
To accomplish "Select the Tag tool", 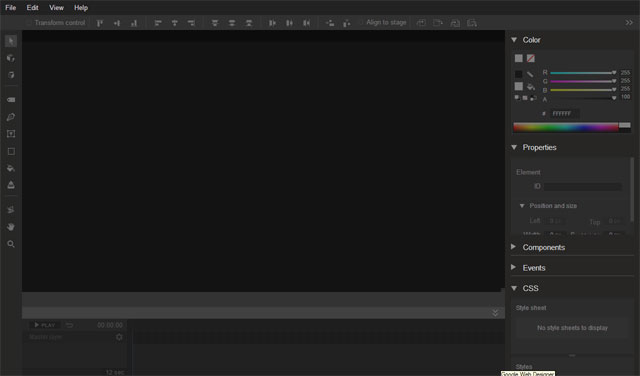I will 11,100.
